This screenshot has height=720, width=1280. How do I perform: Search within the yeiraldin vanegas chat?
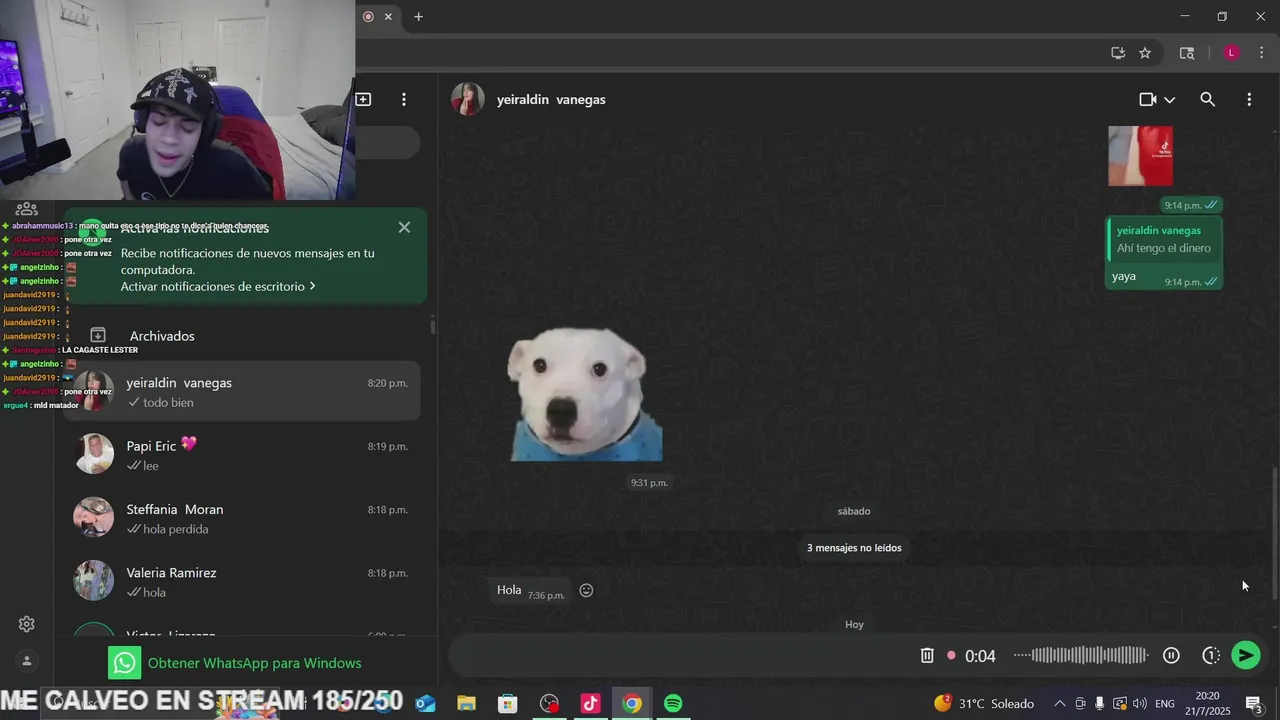(1207, 100)
